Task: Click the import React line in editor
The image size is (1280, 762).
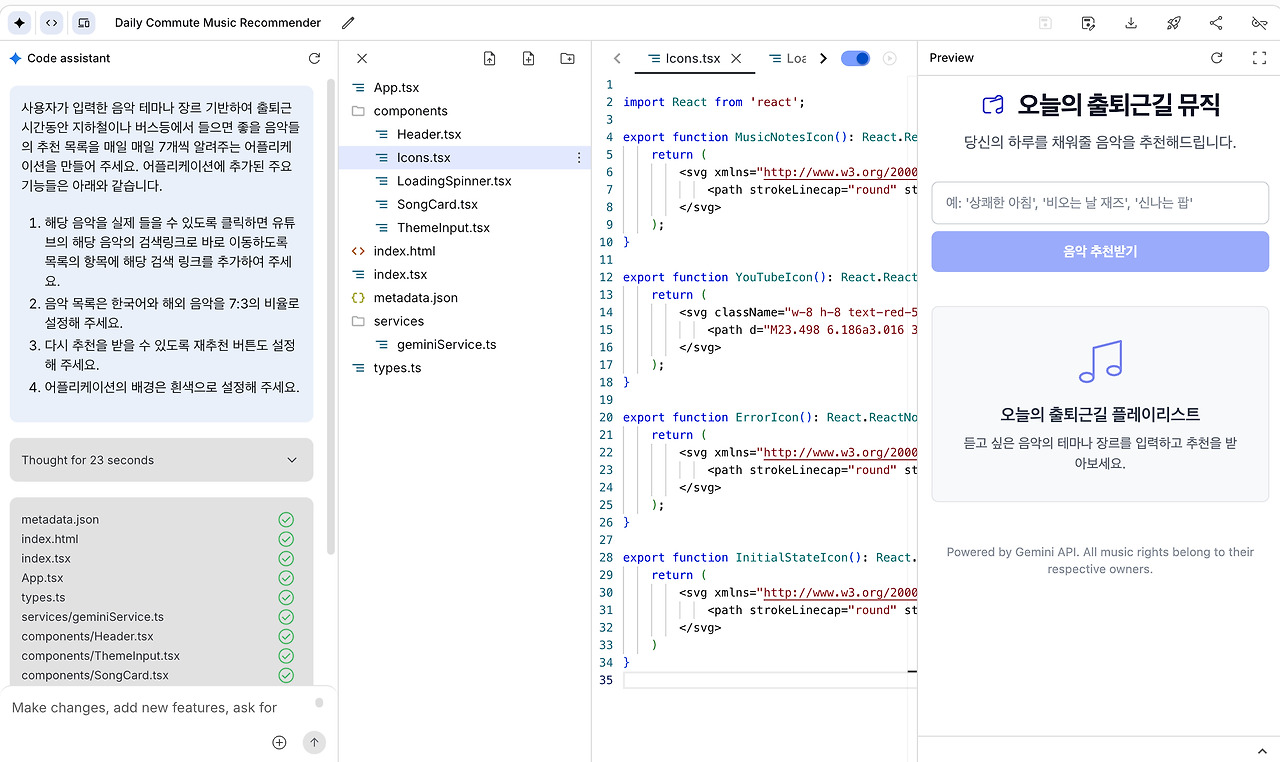Action: pos(714,102)
